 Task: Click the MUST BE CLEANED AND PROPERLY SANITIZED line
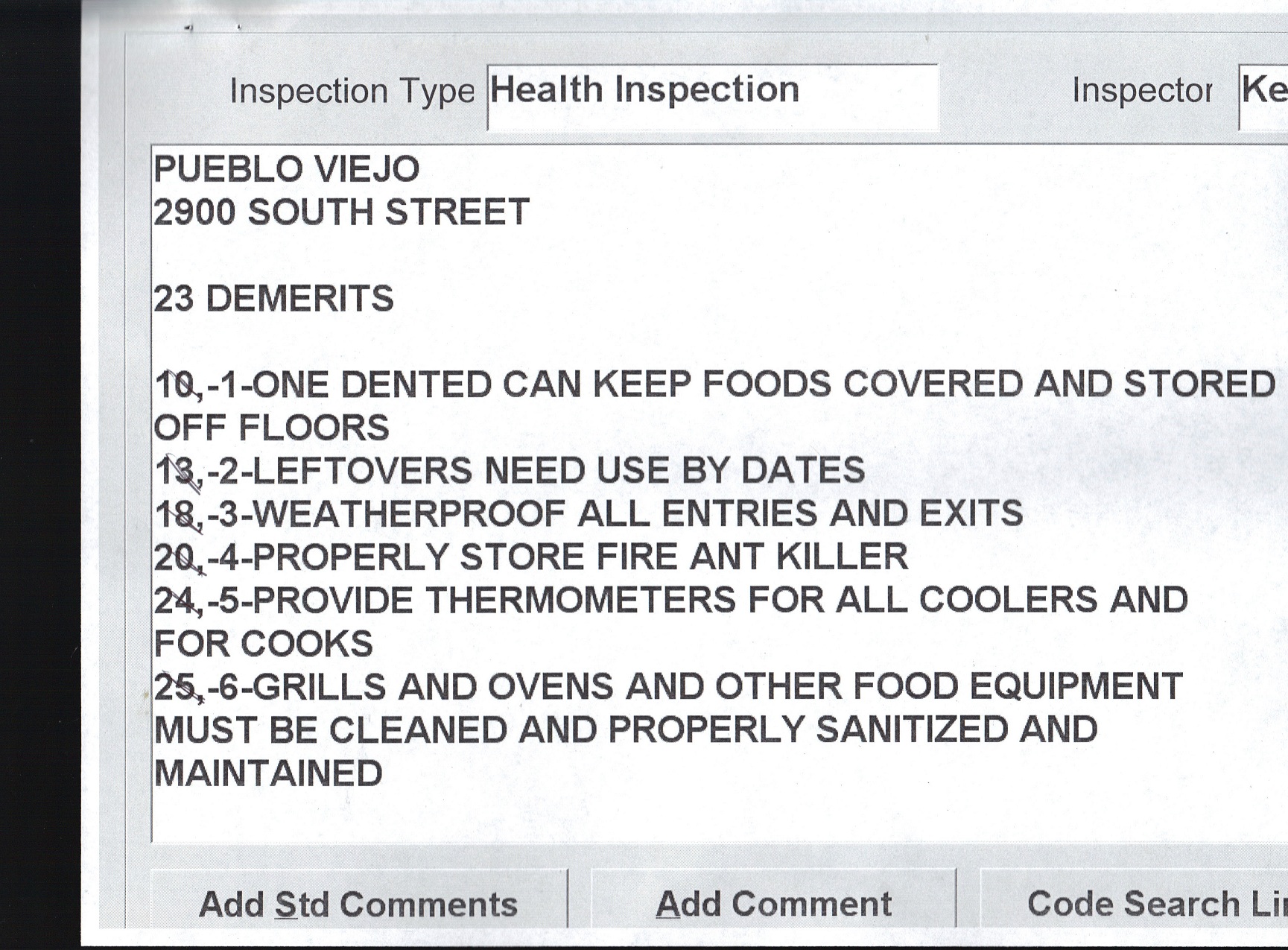[x=626, y=730]
